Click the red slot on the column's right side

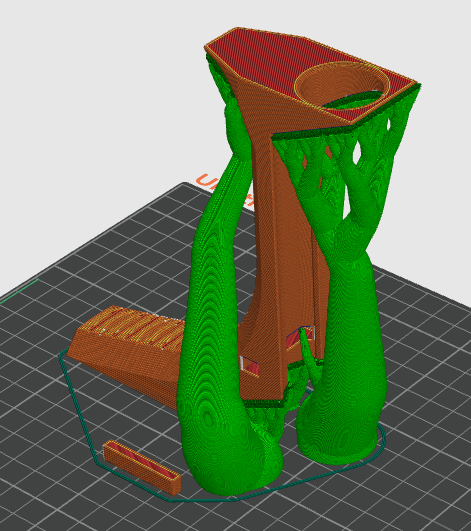tap(298, 337)
